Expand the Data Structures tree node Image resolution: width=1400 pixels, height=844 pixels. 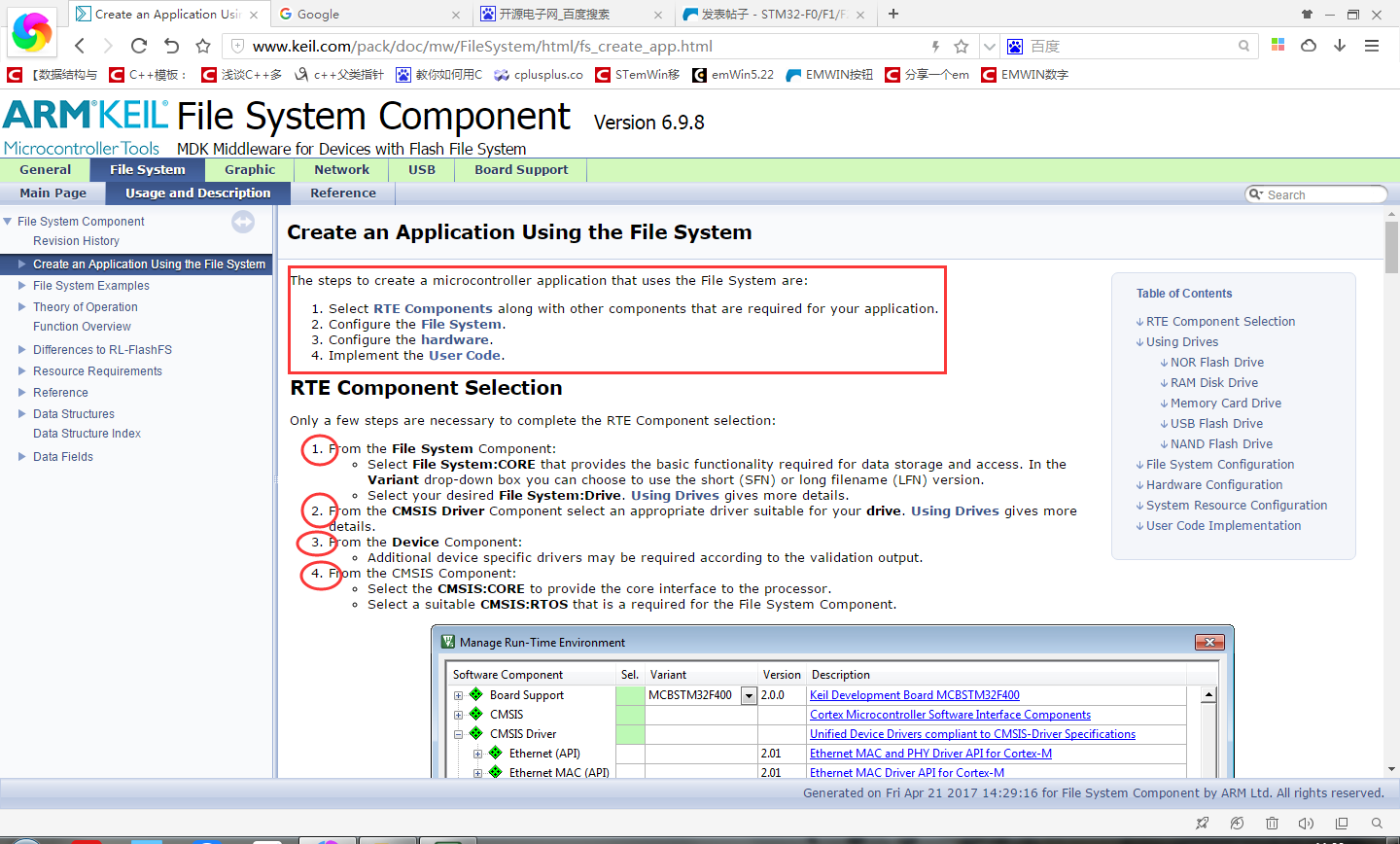pyautogui.click(x=22, y=414)
